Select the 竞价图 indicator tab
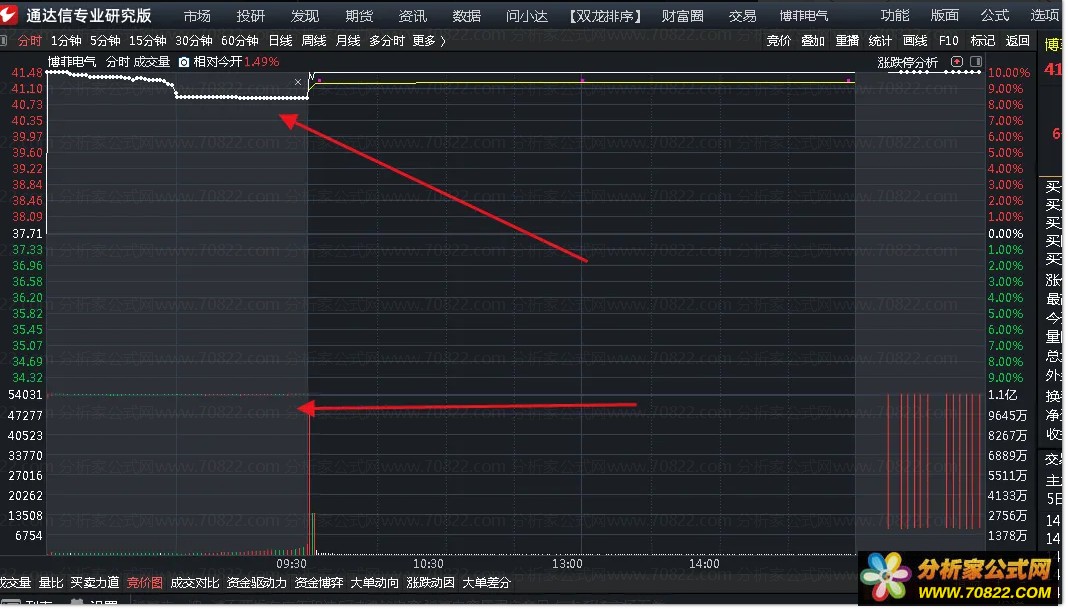 point(145,583)
